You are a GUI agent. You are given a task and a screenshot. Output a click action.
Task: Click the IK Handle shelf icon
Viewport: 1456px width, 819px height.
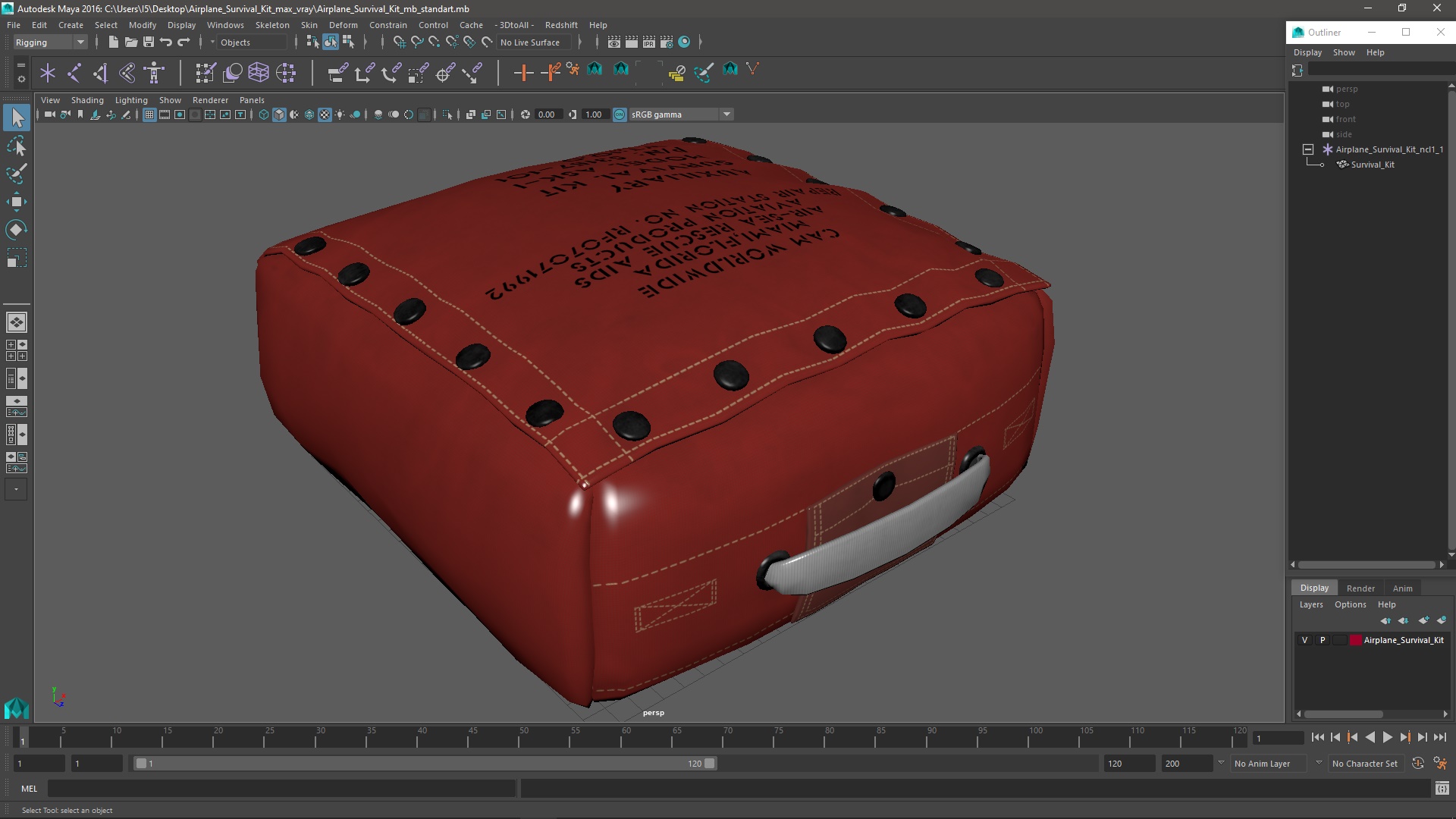click(x=101, y=73)
